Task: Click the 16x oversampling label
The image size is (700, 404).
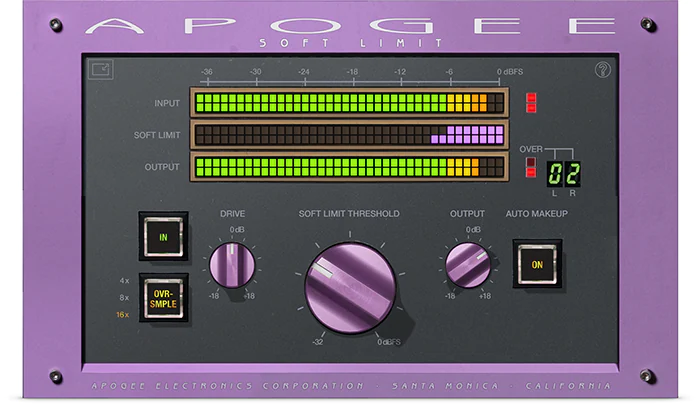Action: pos(123,315)
